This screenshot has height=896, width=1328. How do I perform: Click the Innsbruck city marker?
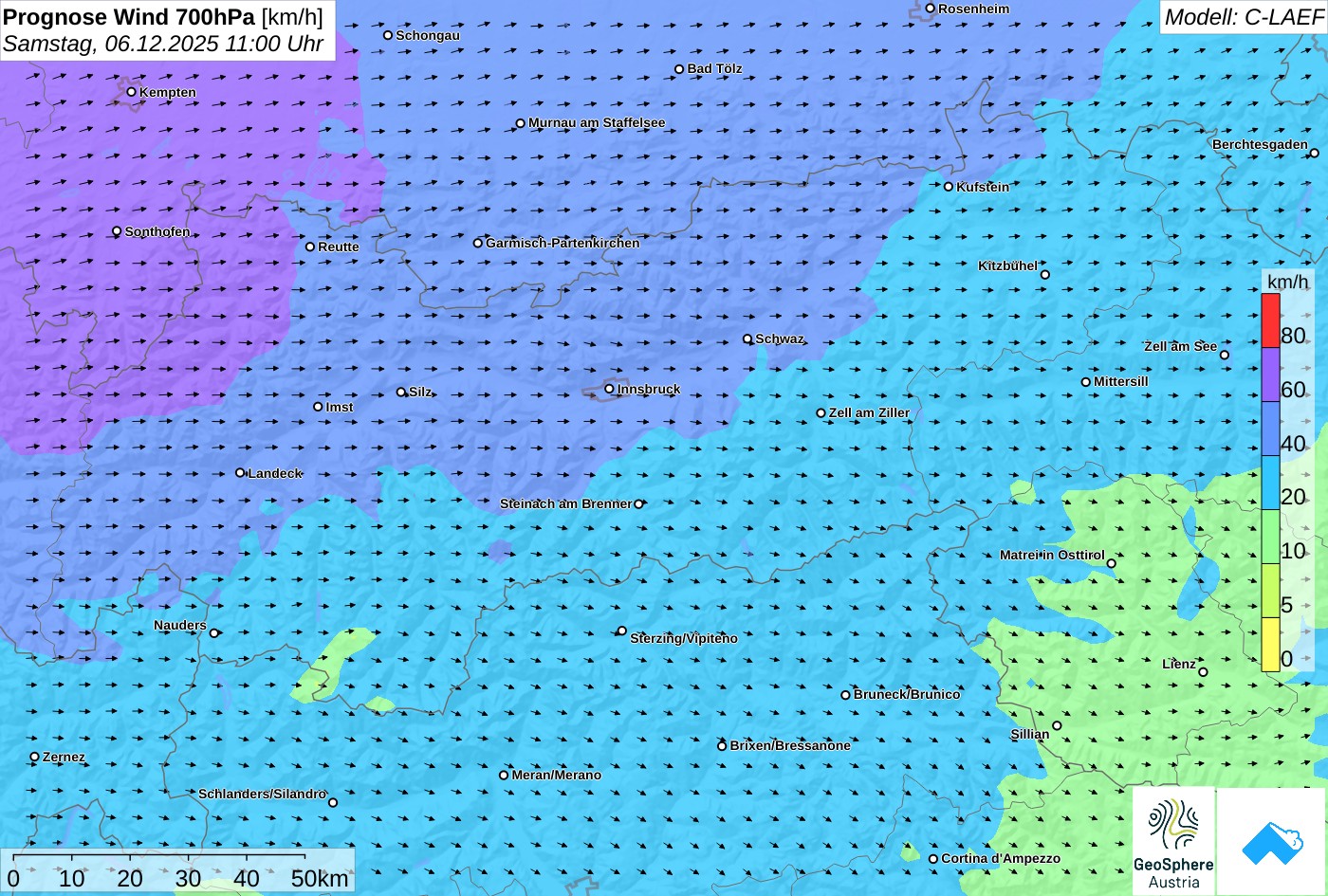coord(609,389)
